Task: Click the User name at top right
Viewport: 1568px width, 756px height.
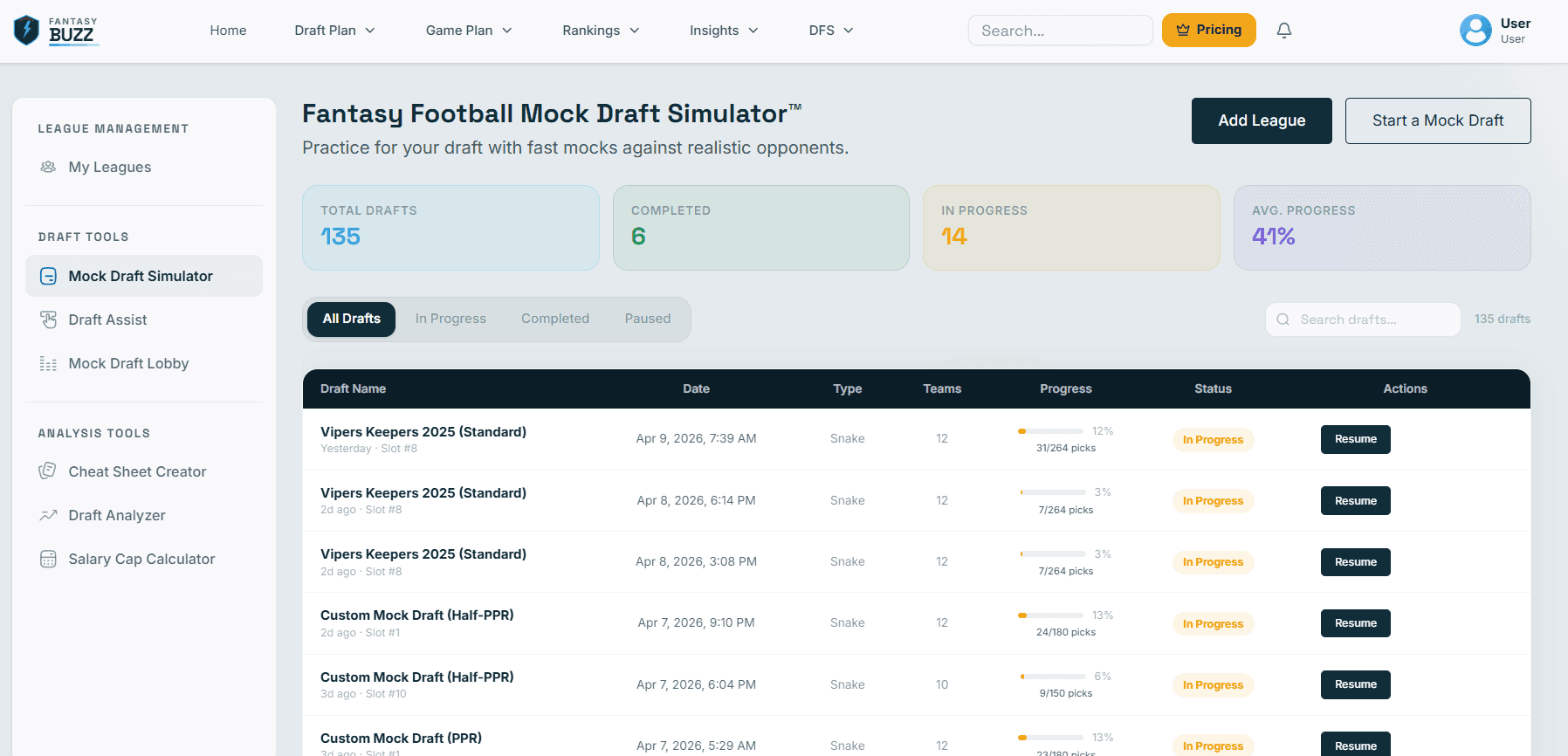Action: coord(1515,24)
